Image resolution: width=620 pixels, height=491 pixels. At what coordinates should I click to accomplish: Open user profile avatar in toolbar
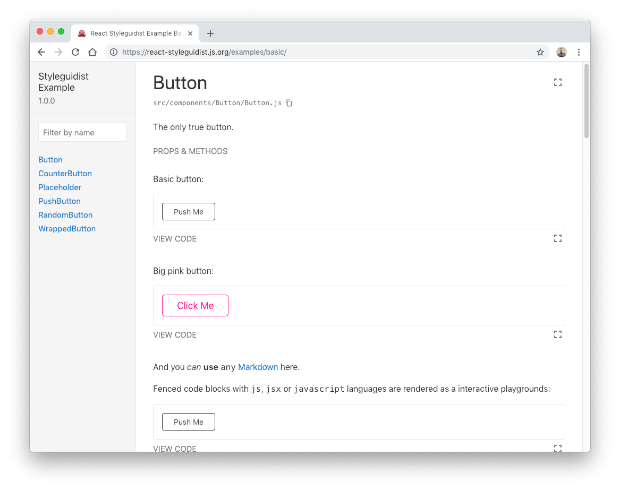(561, 52)
